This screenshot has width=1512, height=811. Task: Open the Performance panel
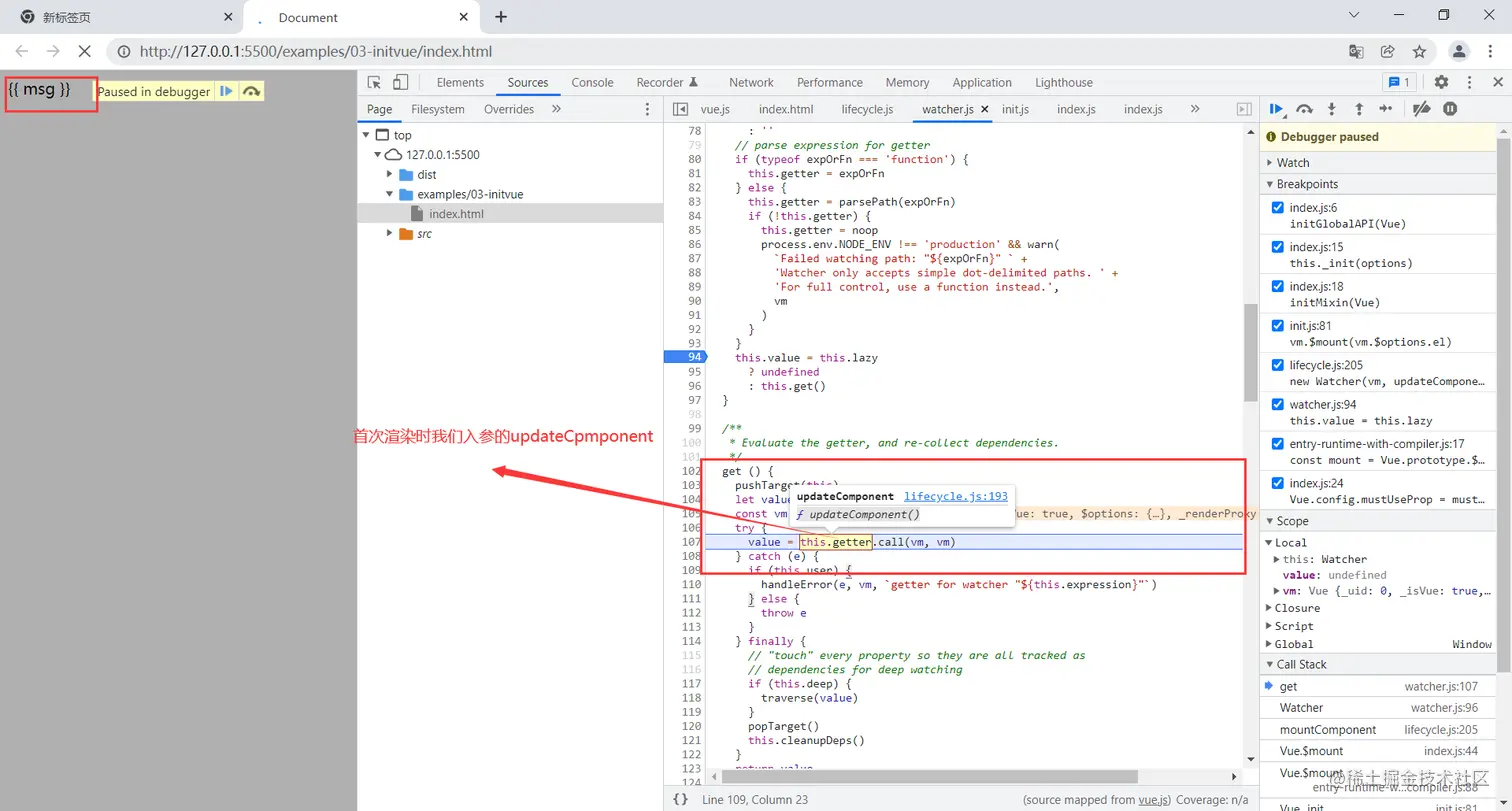830,83
